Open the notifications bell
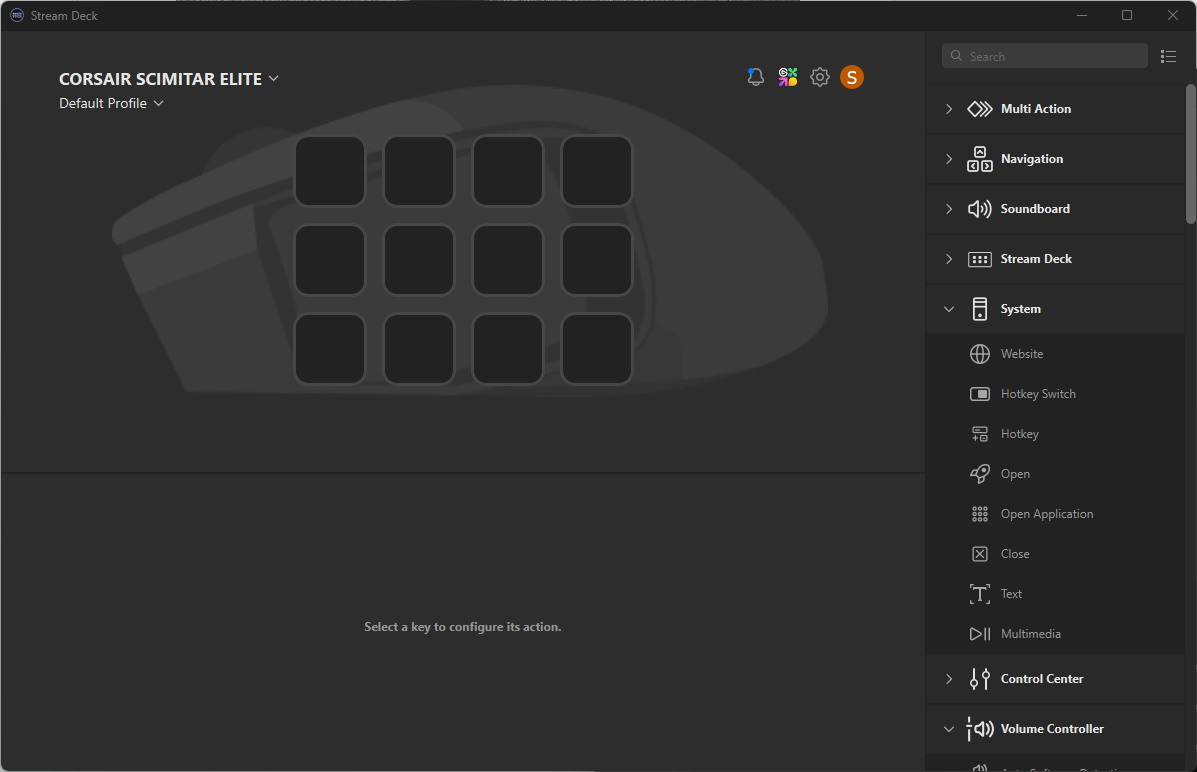Image resolution: width=1197 pixels, height=772 pixels. 756,77
